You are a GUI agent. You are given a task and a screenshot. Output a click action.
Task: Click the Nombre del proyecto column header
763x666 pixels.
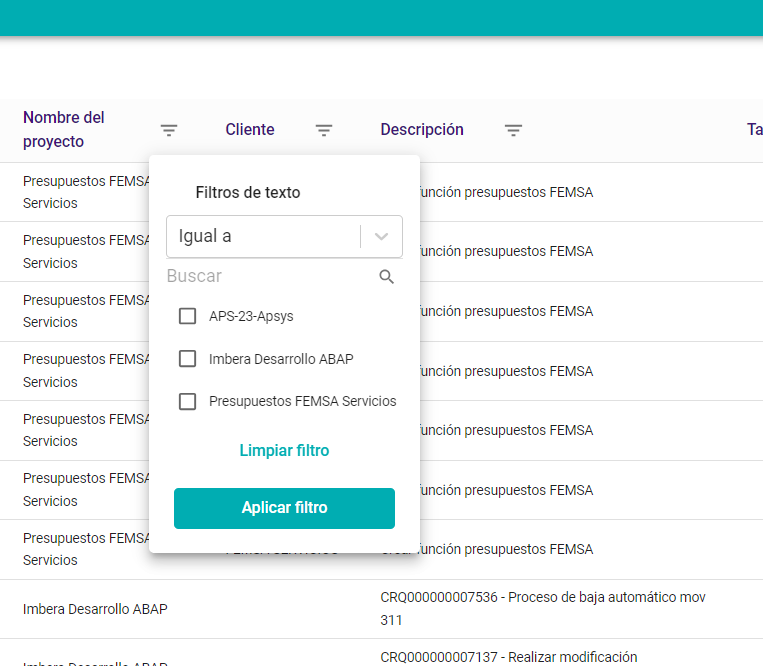coord(64,130)
